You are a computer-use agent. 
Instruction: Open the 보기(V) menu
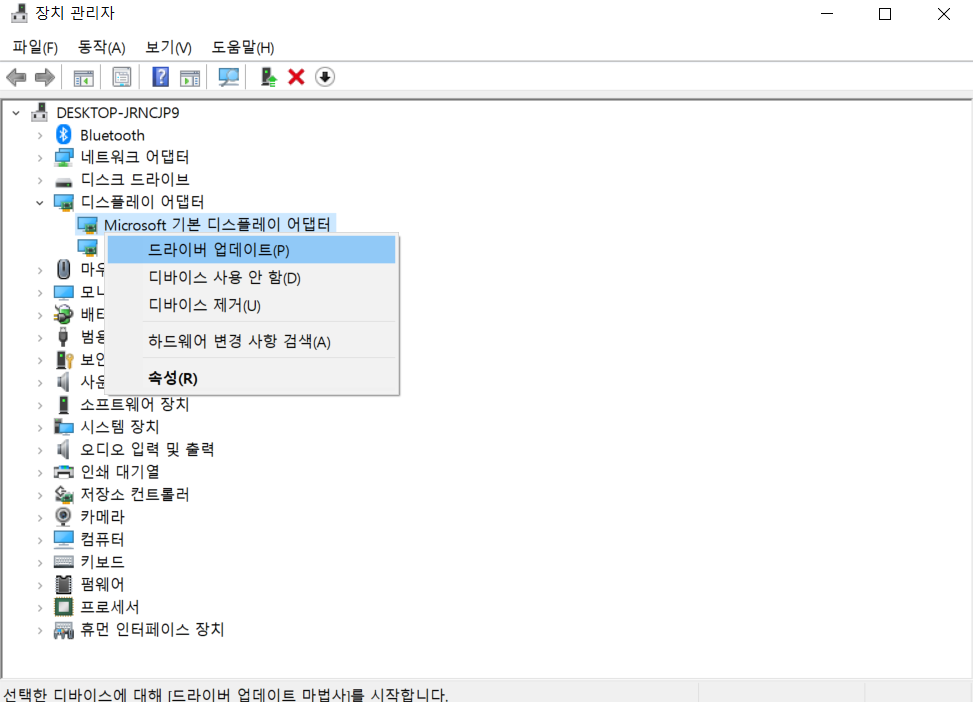coord(168,47)
